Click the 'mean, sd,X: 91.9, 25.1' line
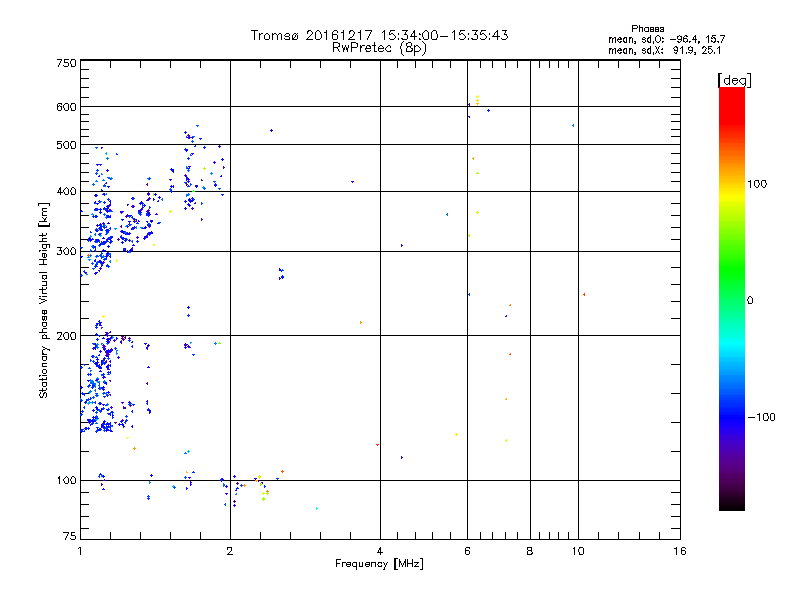The height and width of the screenshot is (600, 800). (x=664, y=50)
